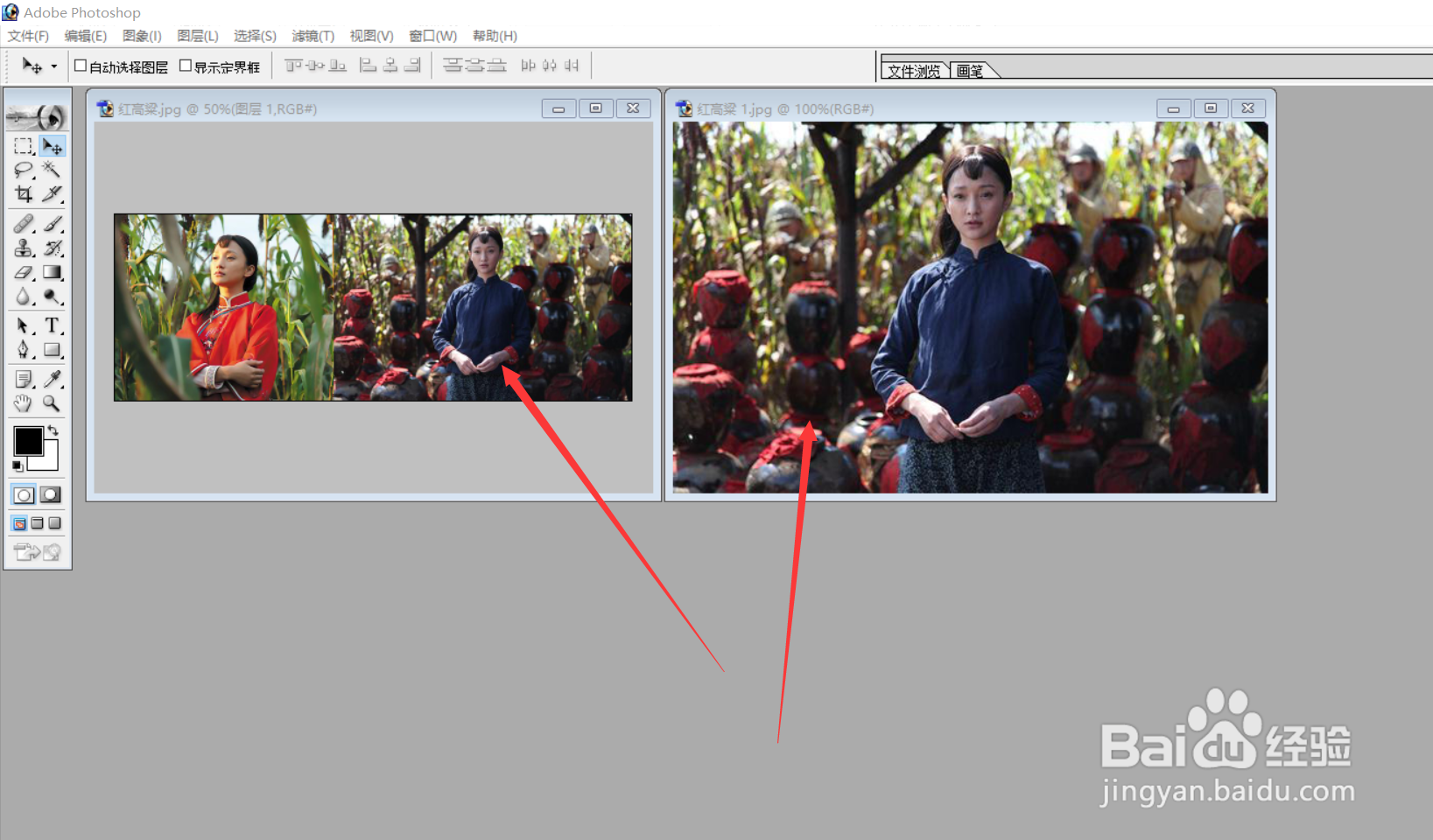Align bottom edges button
The width and height of the screenshot is (1433, 840).
(x=337, y=66)
